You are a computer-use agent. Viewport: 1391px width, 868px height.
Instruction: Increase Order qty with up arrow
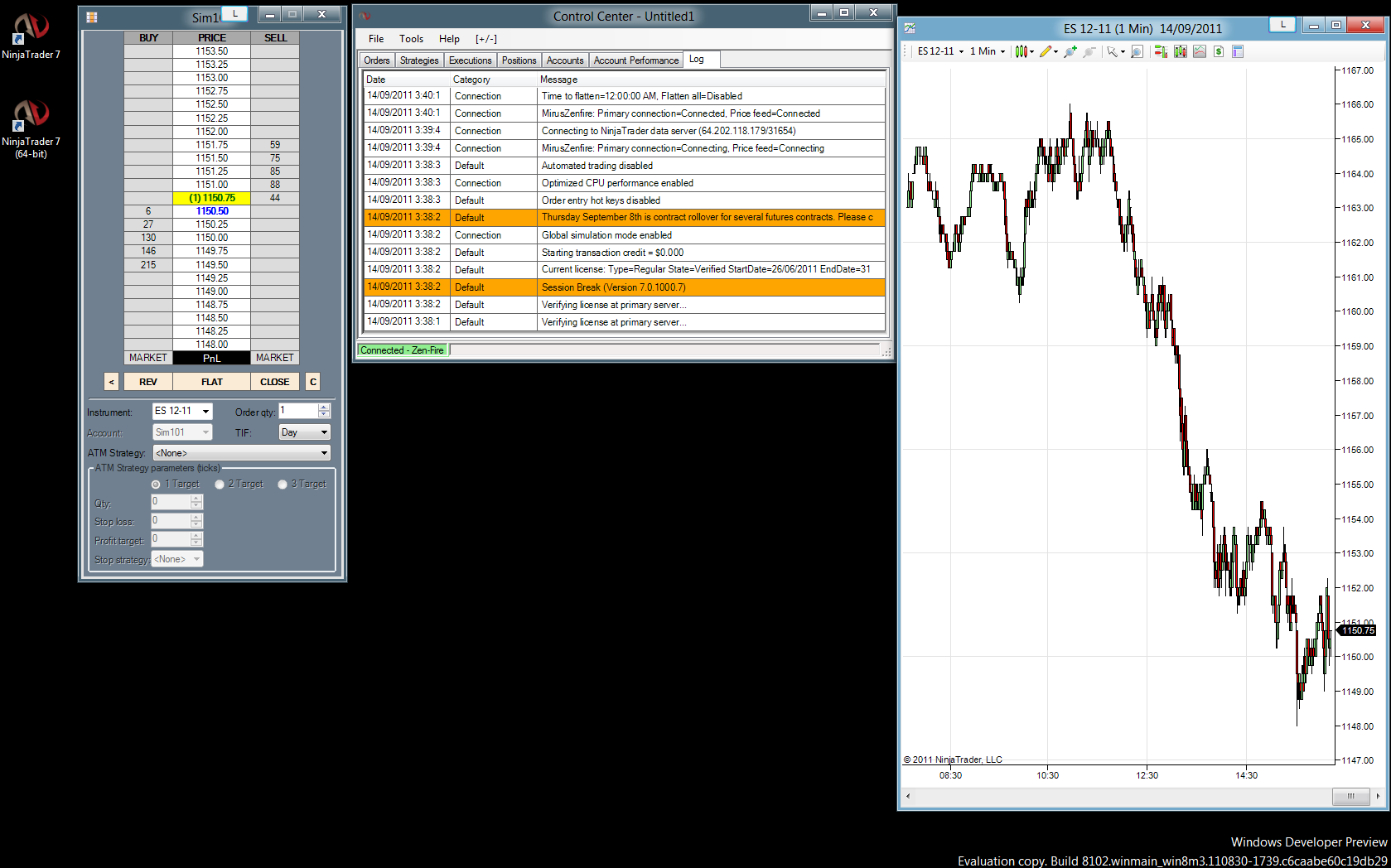click(324, 407)
